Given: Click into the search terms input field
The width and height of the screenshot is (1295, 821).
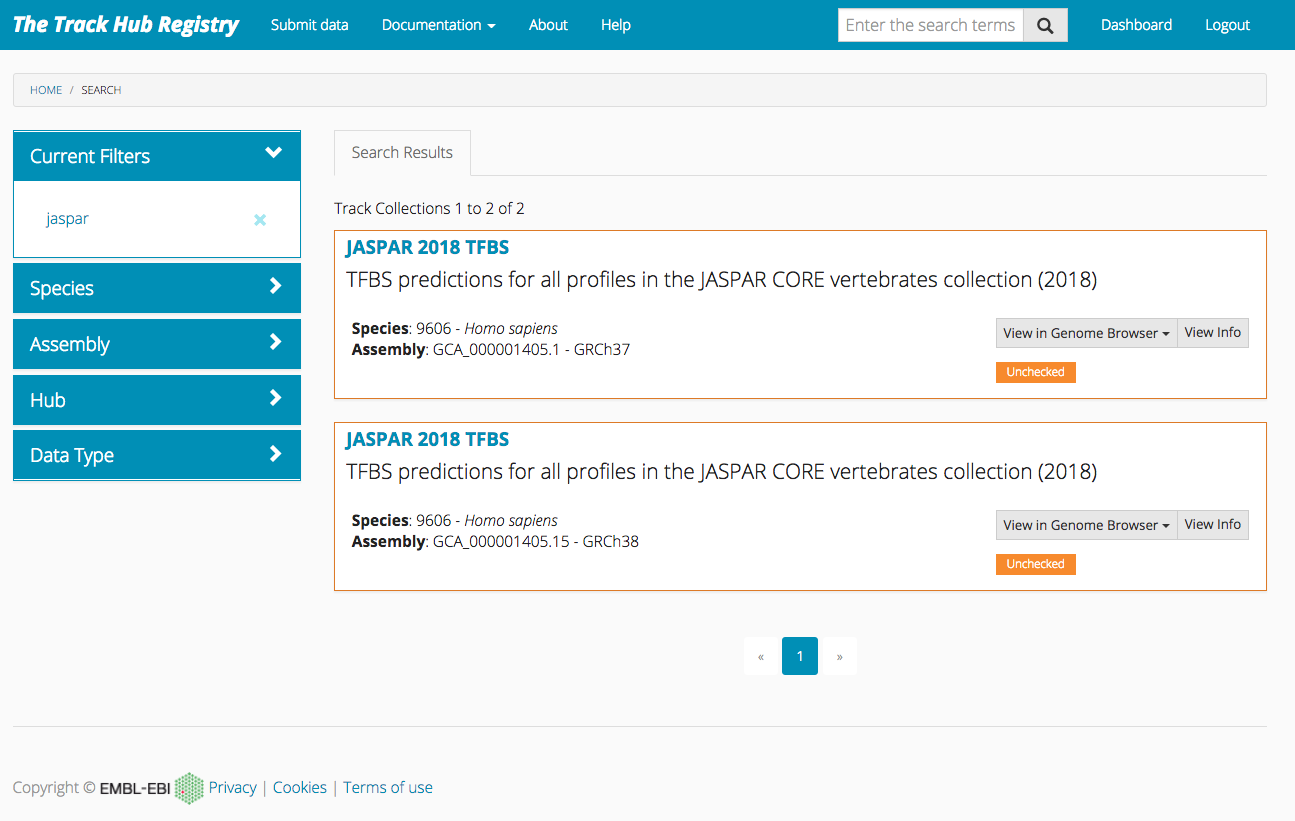Looking at the screenshot, I should (x=930, y=26).
